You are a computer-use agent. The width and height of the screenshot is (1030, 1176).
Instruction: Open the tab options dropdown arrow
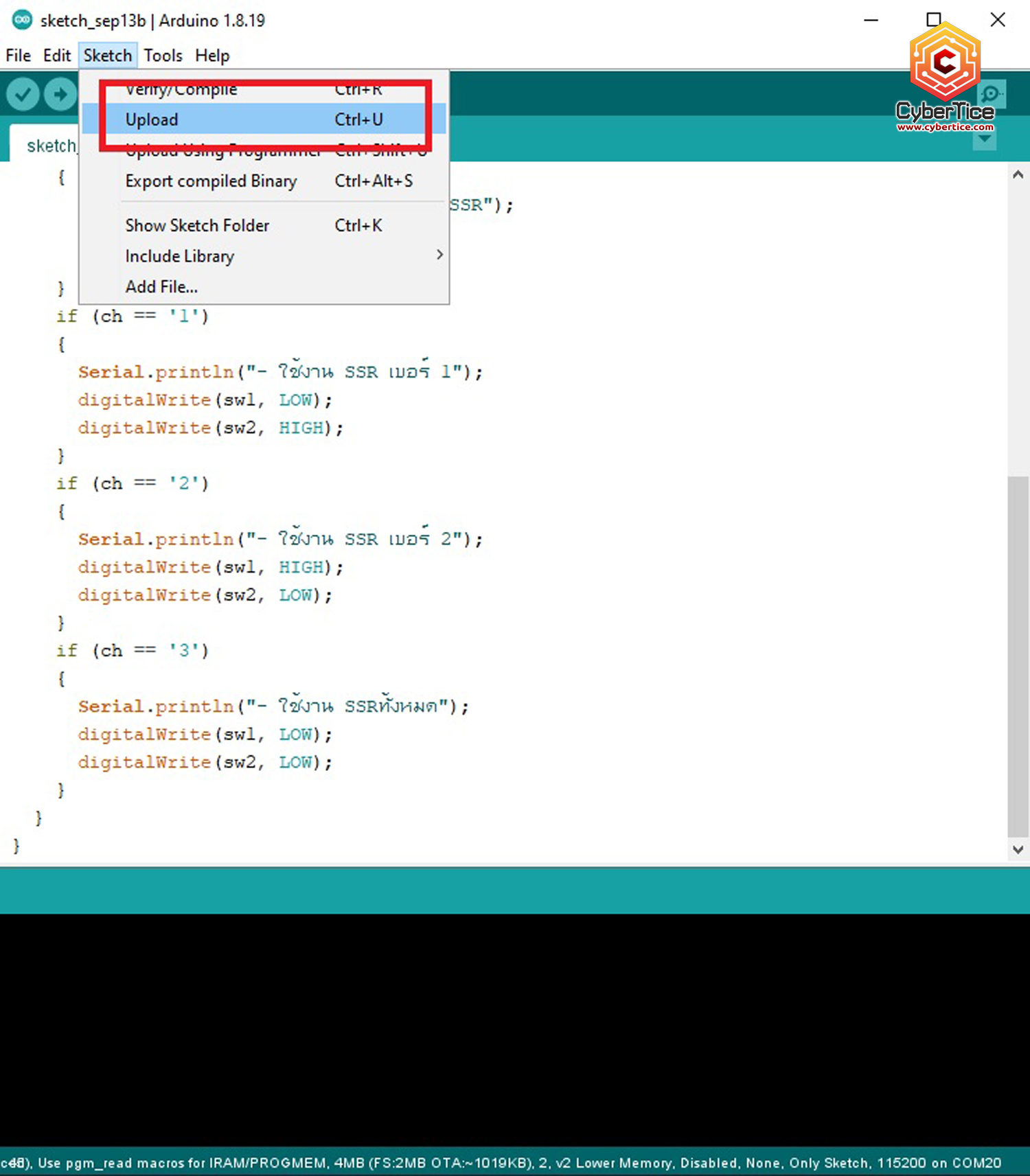point(984,140)
